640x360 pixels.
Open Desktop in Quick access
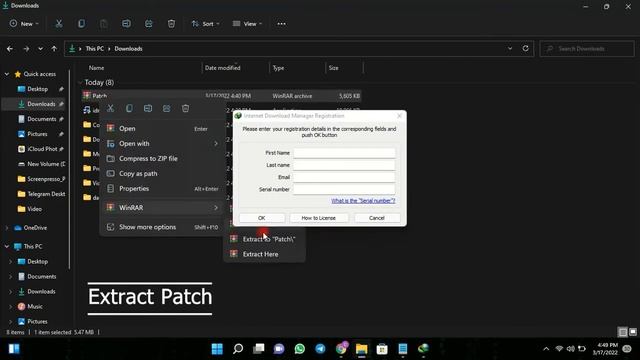tap(38, 89)
